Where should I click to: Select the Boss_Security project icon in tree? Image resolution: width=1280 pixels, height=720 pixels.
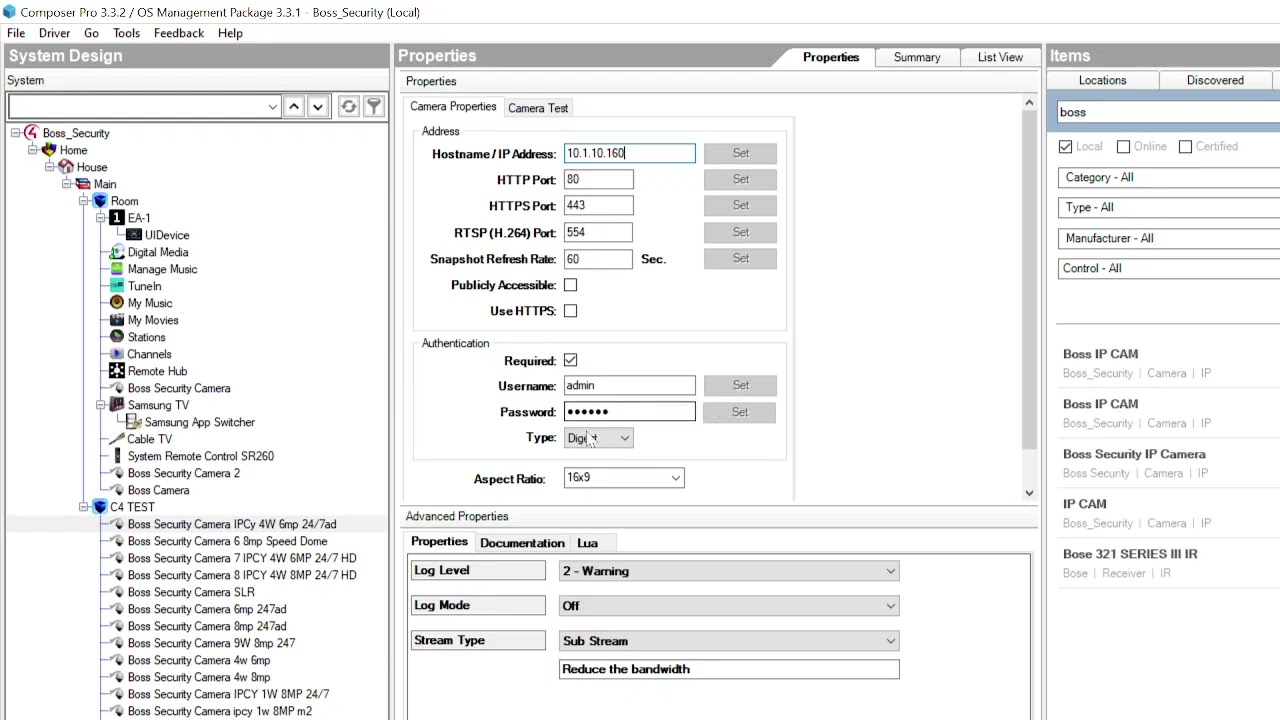coord(31,133)
